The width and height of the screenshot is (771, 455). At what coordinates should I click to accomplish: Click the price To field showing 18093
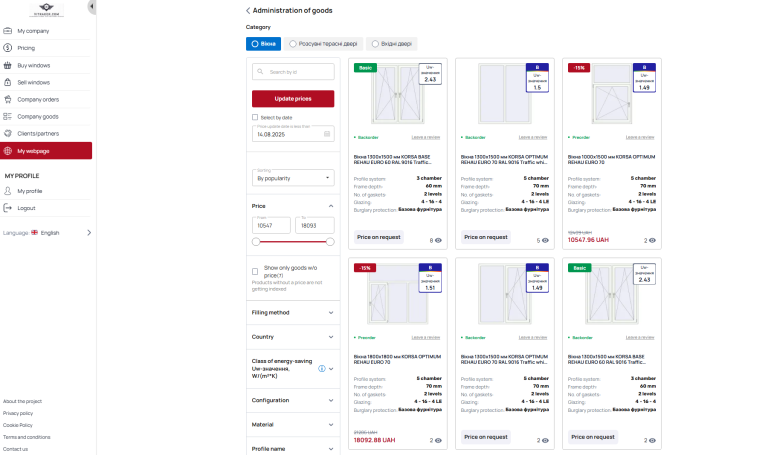tap(315, 225)
